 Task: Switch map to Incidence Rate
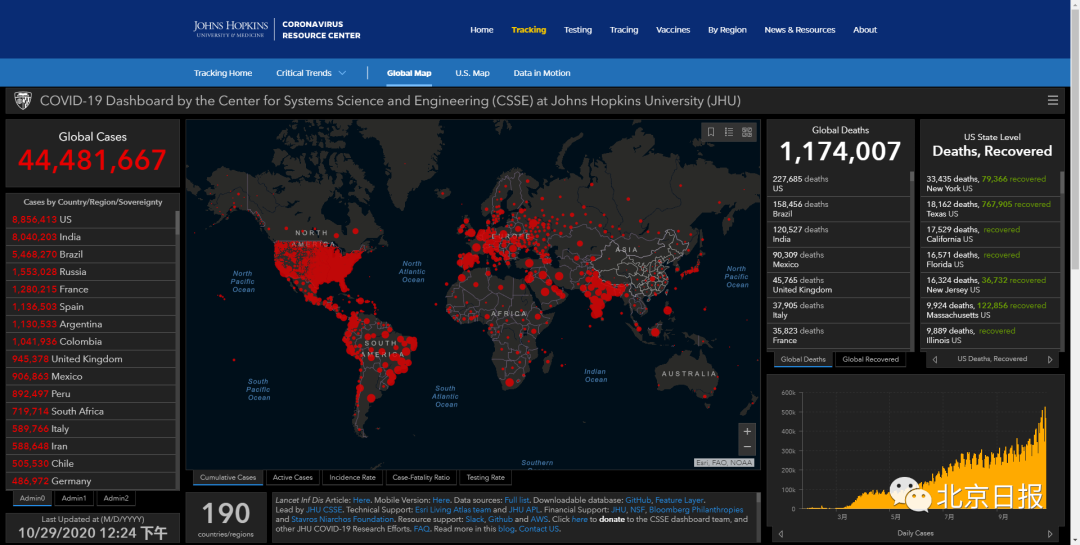(x=353, y=477)
